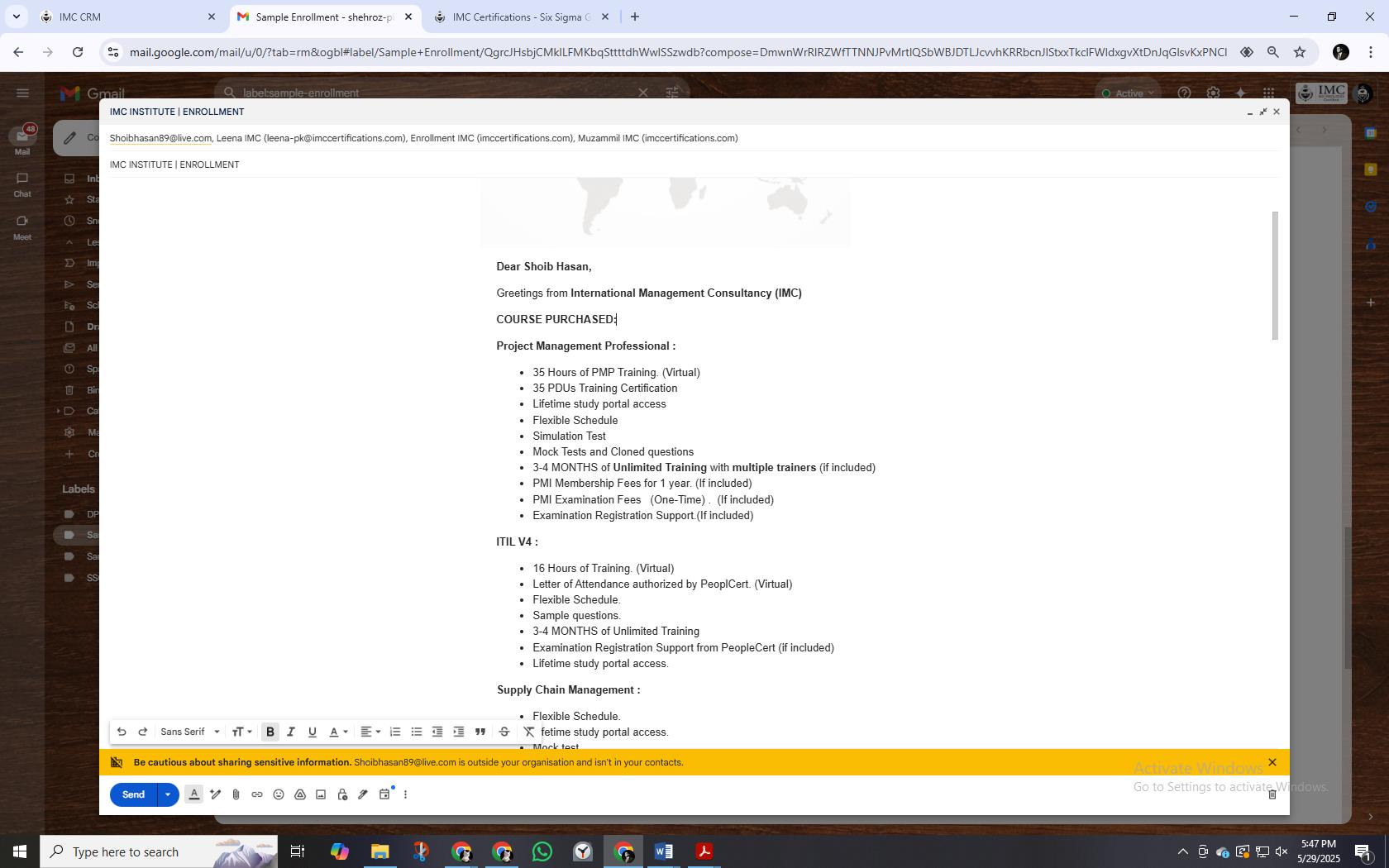Open Gmail Meet section in sidebar
1389x868 pixels.
(22, 227)
